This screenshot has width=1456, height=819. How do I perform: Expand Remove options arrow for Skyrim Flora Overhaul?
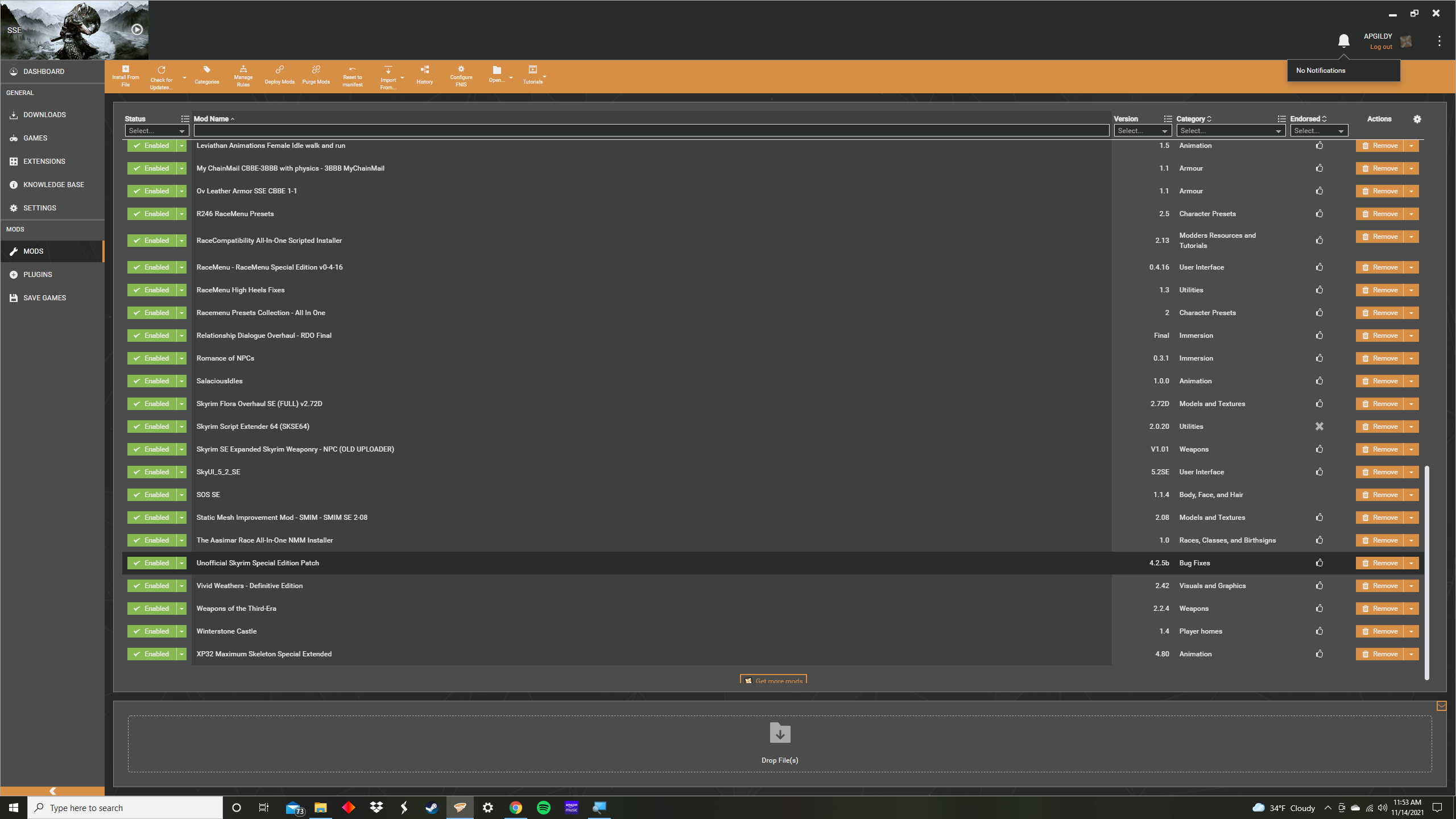[1411, 404]
